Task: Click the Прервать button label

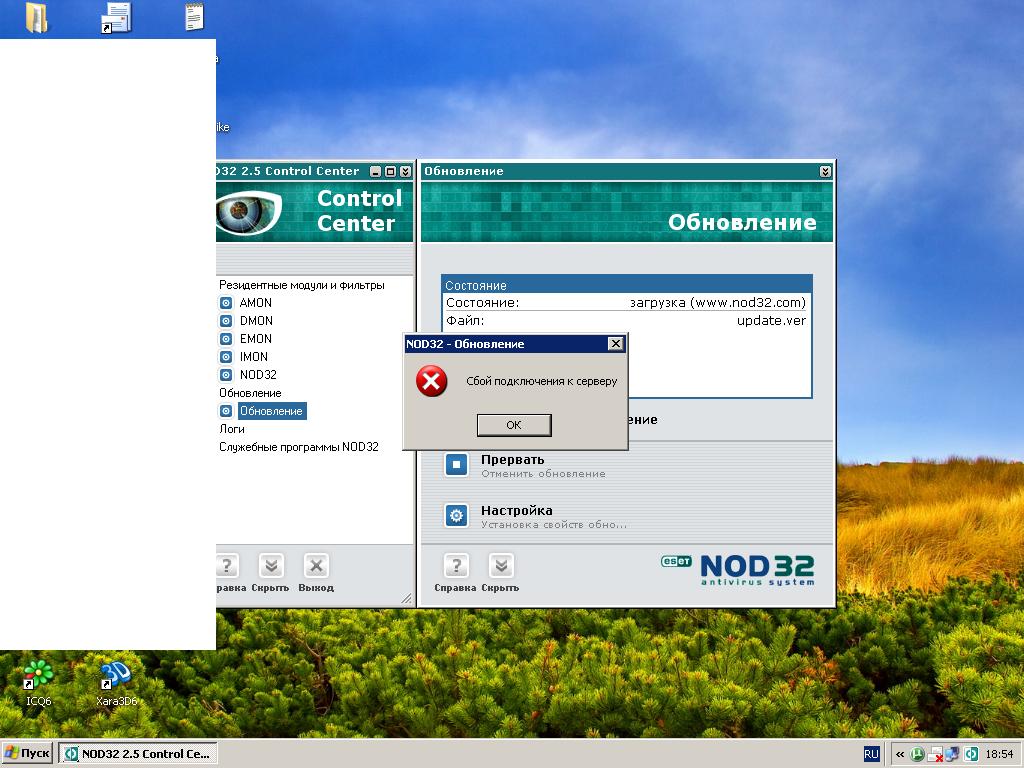Action: [513, 459]
